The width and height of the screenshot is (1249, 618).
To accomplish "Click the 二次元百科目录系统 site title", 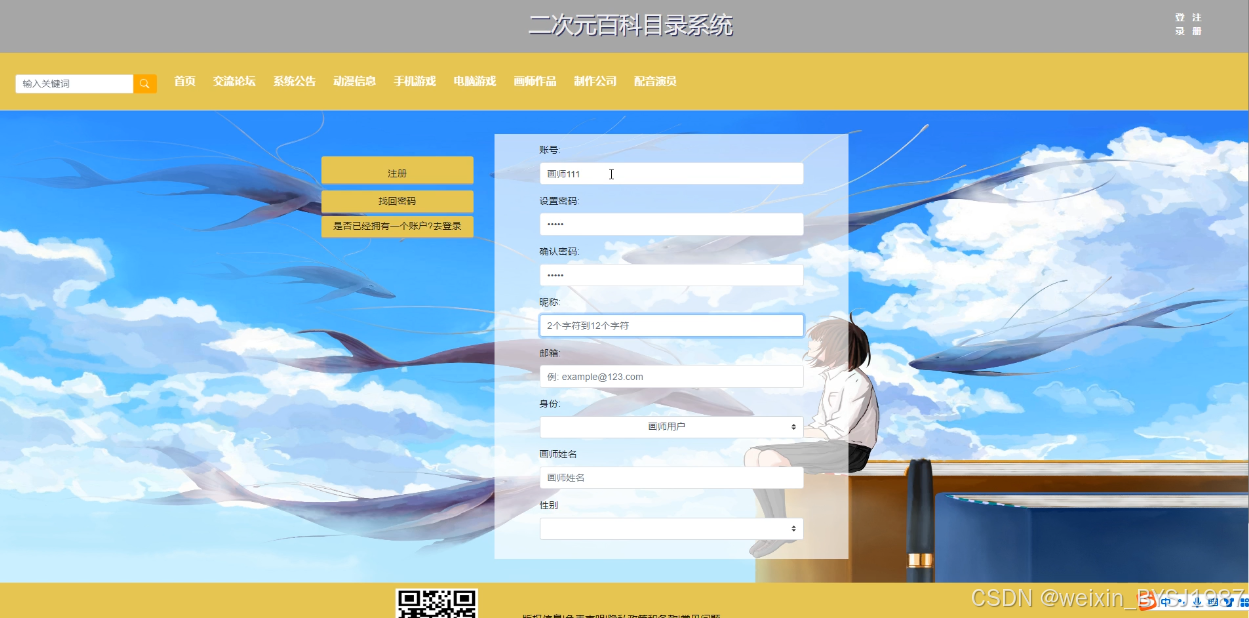I will [630, 25].
